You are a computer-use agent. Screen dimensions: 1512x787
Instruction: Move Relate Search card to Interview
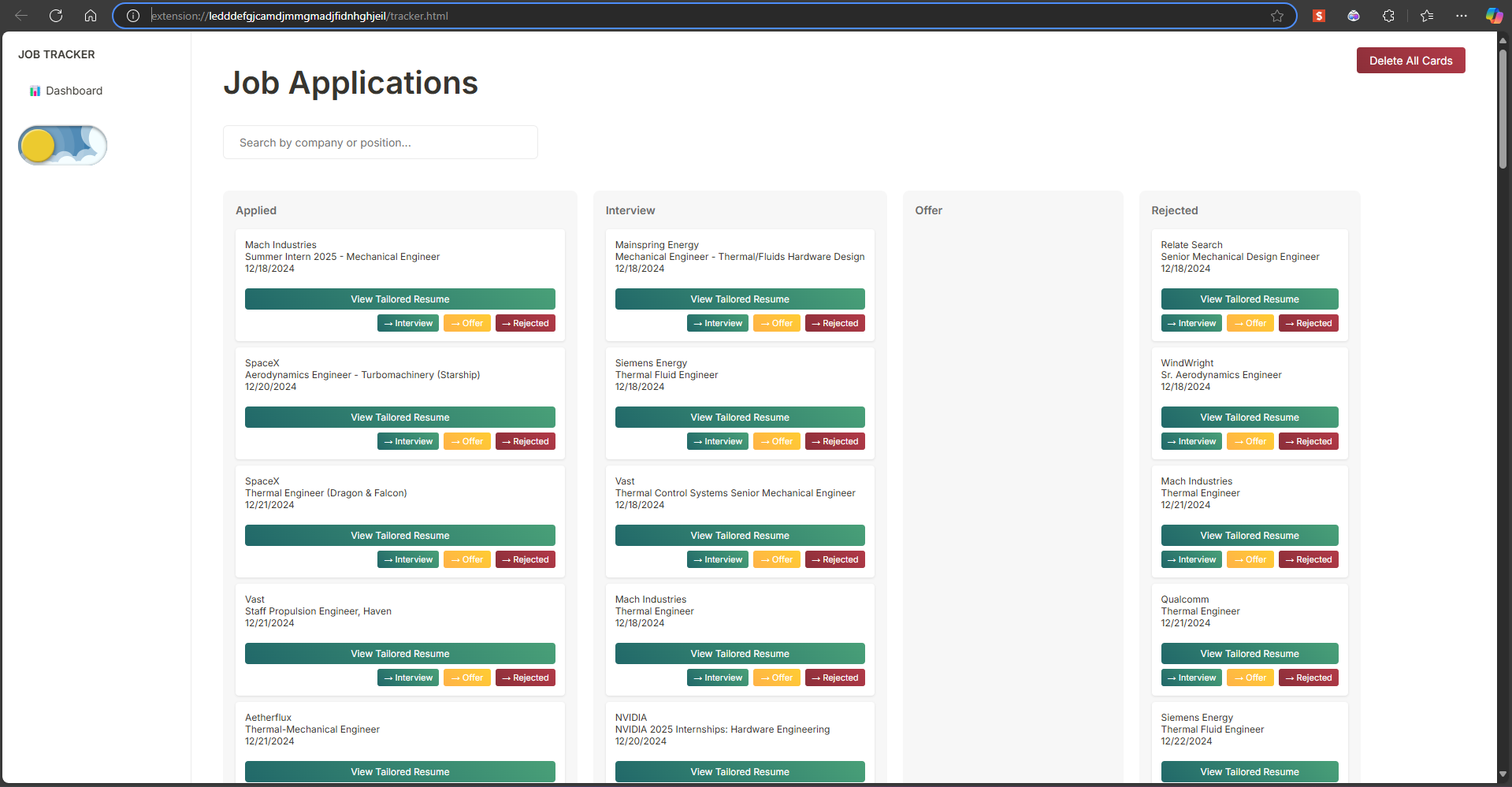pyautogui.click(x=1191, y=323)
